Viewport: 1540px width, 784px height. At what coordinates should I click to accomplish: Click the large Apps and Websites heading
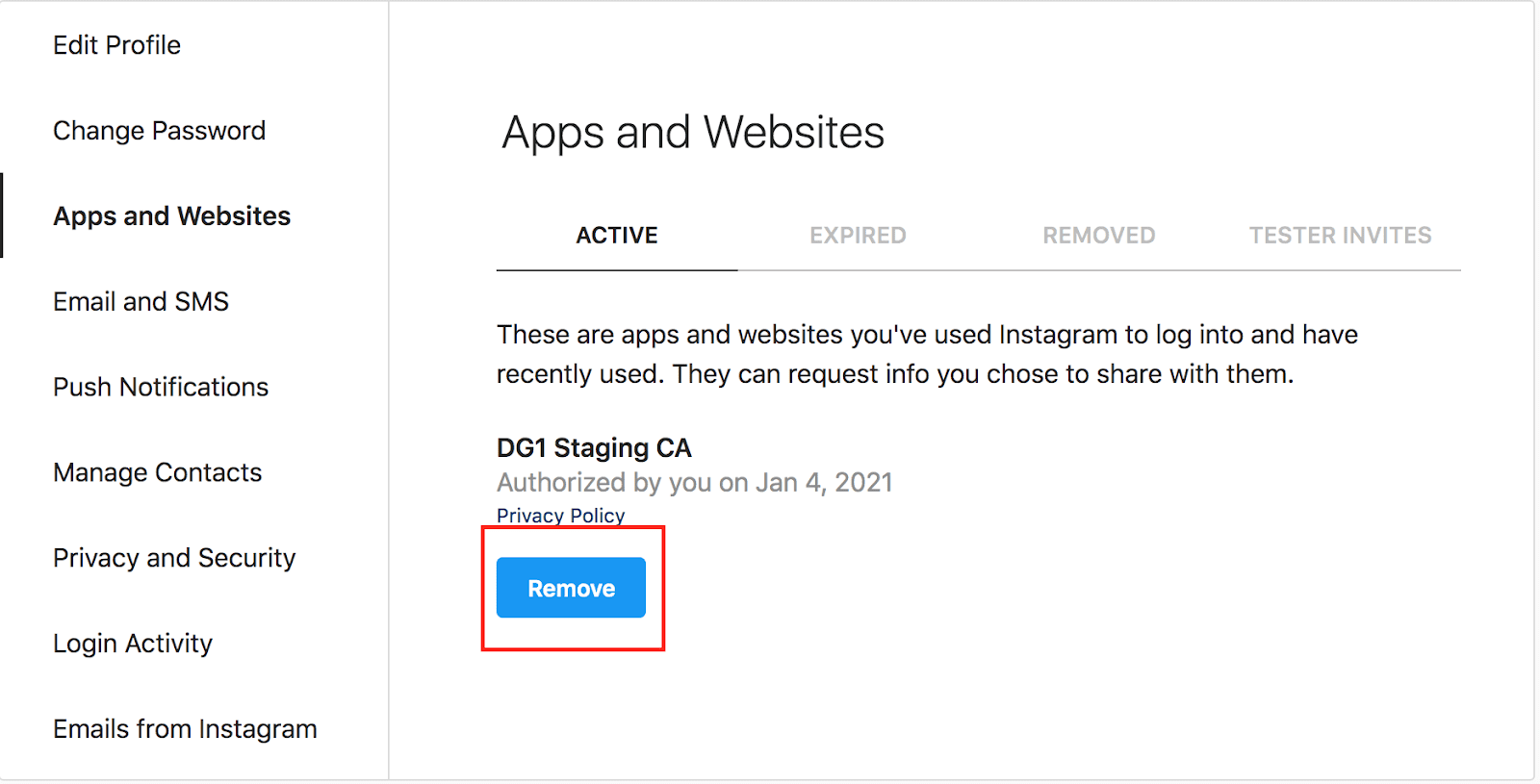click(x=693, y=133)
